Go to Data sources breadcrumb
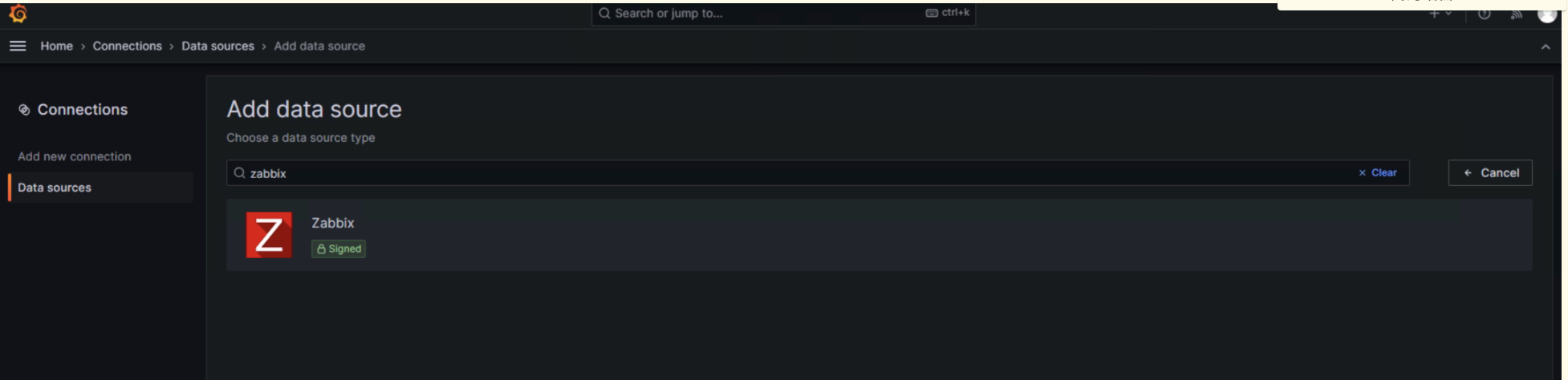 point(217,46)
